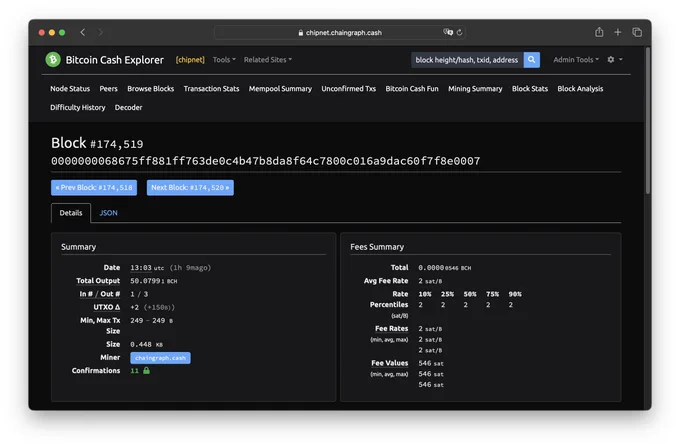The image size is (680, 448).
Task: Click the Fees Total value 0.0000546 BCH
Action: [x=445, y=268]
